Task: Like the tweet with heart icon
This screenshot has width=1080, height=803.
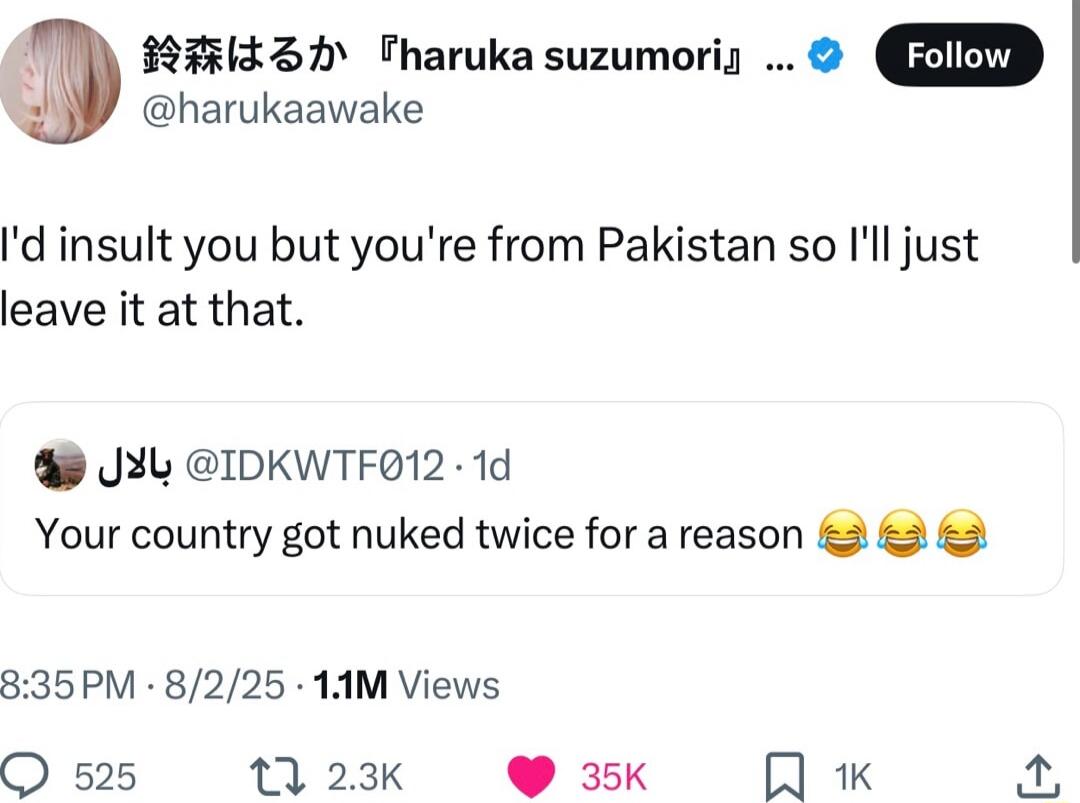Action: tap(531, 776)
